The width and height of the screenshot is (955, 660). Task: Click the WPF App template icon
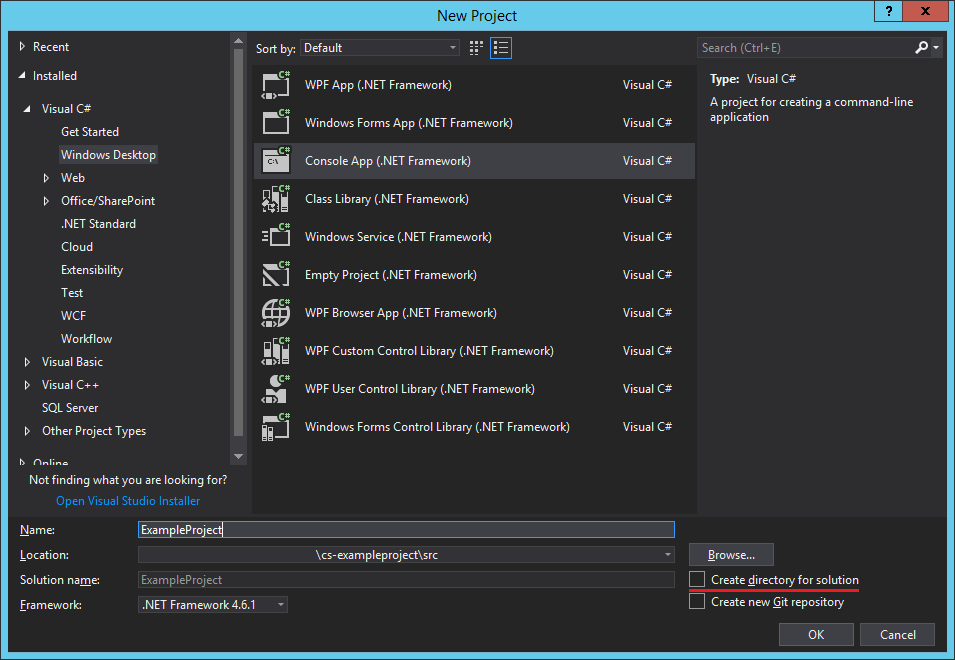[x=276, y=85]
